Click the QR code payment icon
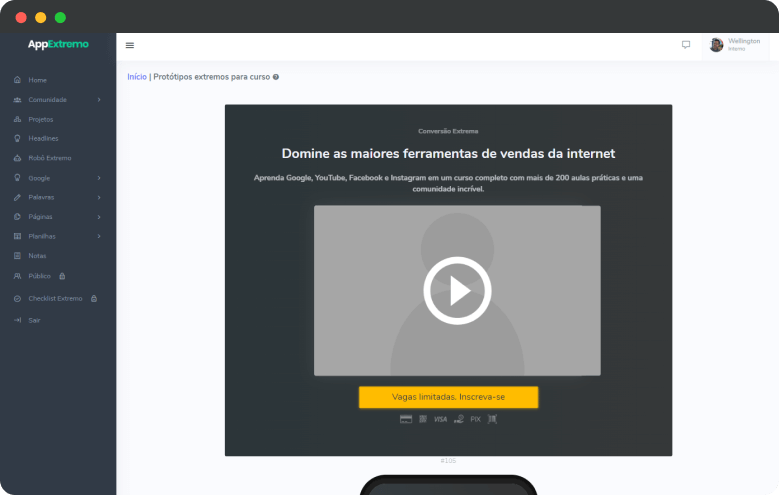The height and width of the screenshot is (496, 779). [x=423, y=419]
